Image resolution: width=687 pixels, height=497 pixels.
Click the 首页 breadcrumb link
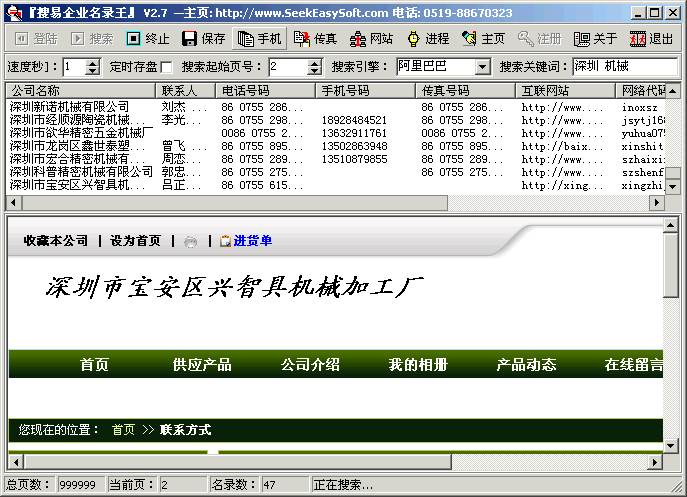(x=123, y=430)
